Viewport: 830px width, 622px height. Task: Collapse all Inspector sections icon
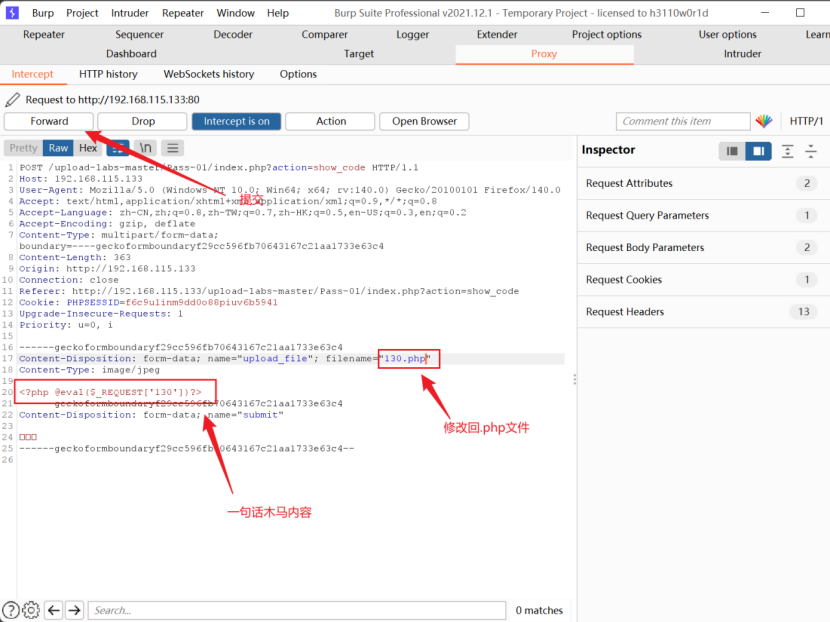[x=811, y=151]
